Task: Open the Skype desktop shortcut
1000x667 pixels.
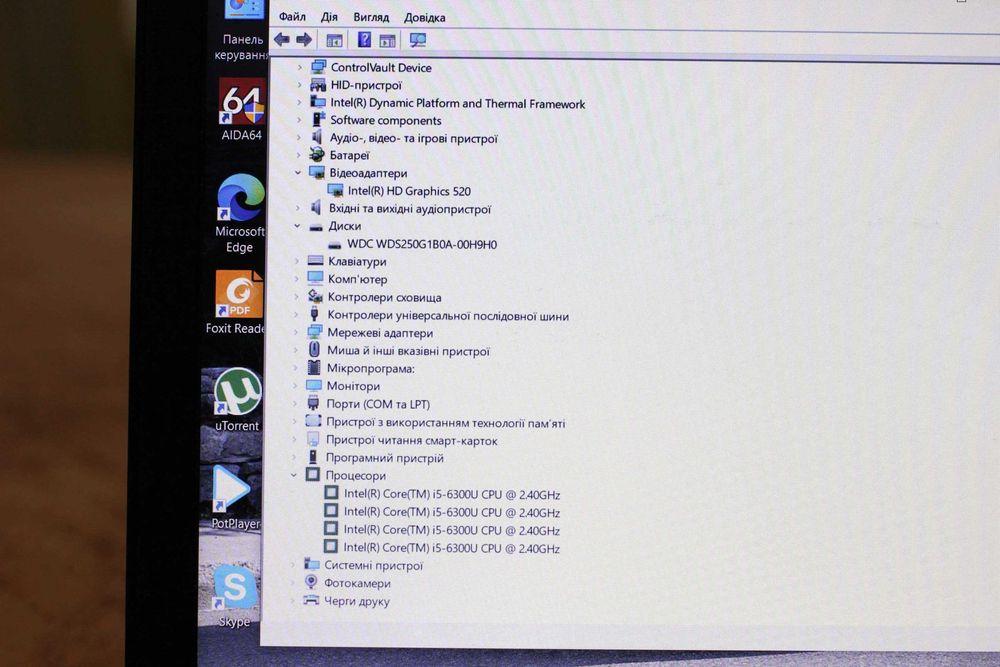Action: 233,596
